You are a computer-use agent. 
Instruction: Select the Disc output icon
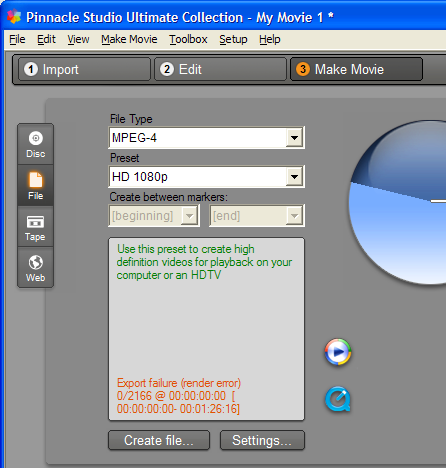click(36, 144)
